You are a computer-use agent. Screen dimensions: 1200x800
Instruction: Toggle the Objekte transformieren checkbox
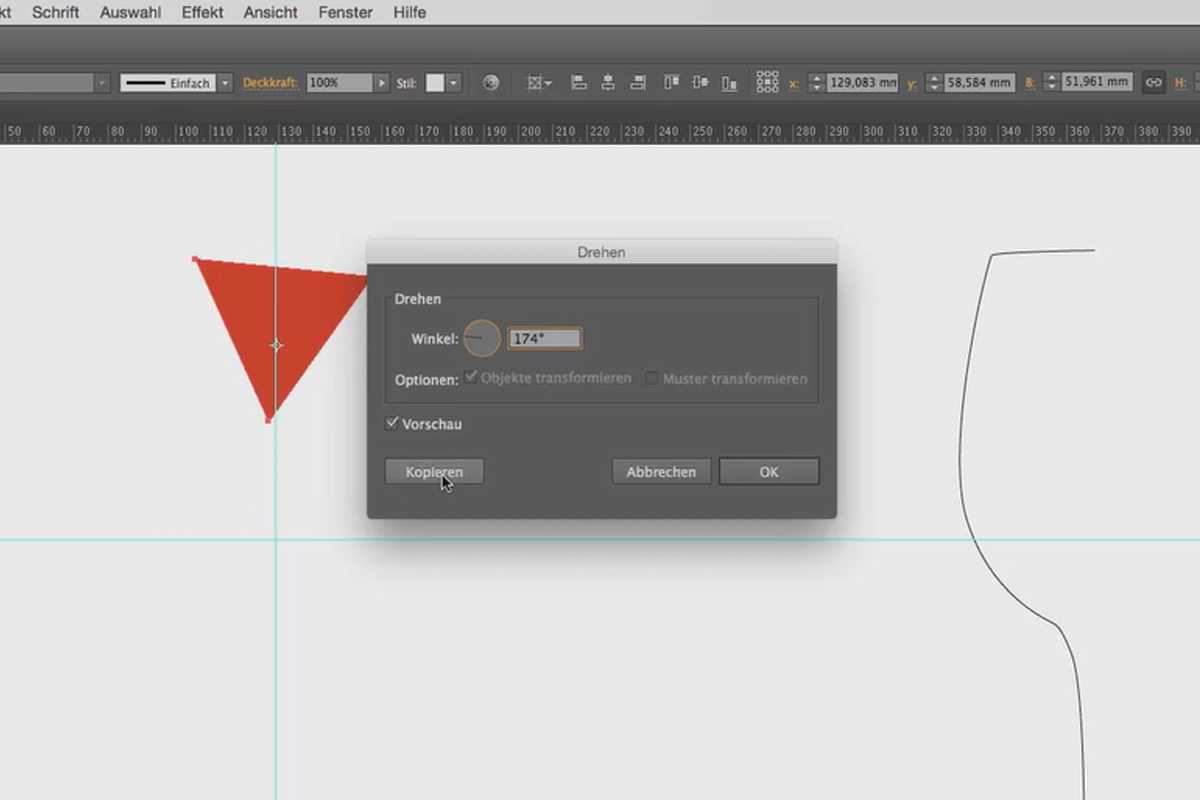471,377
